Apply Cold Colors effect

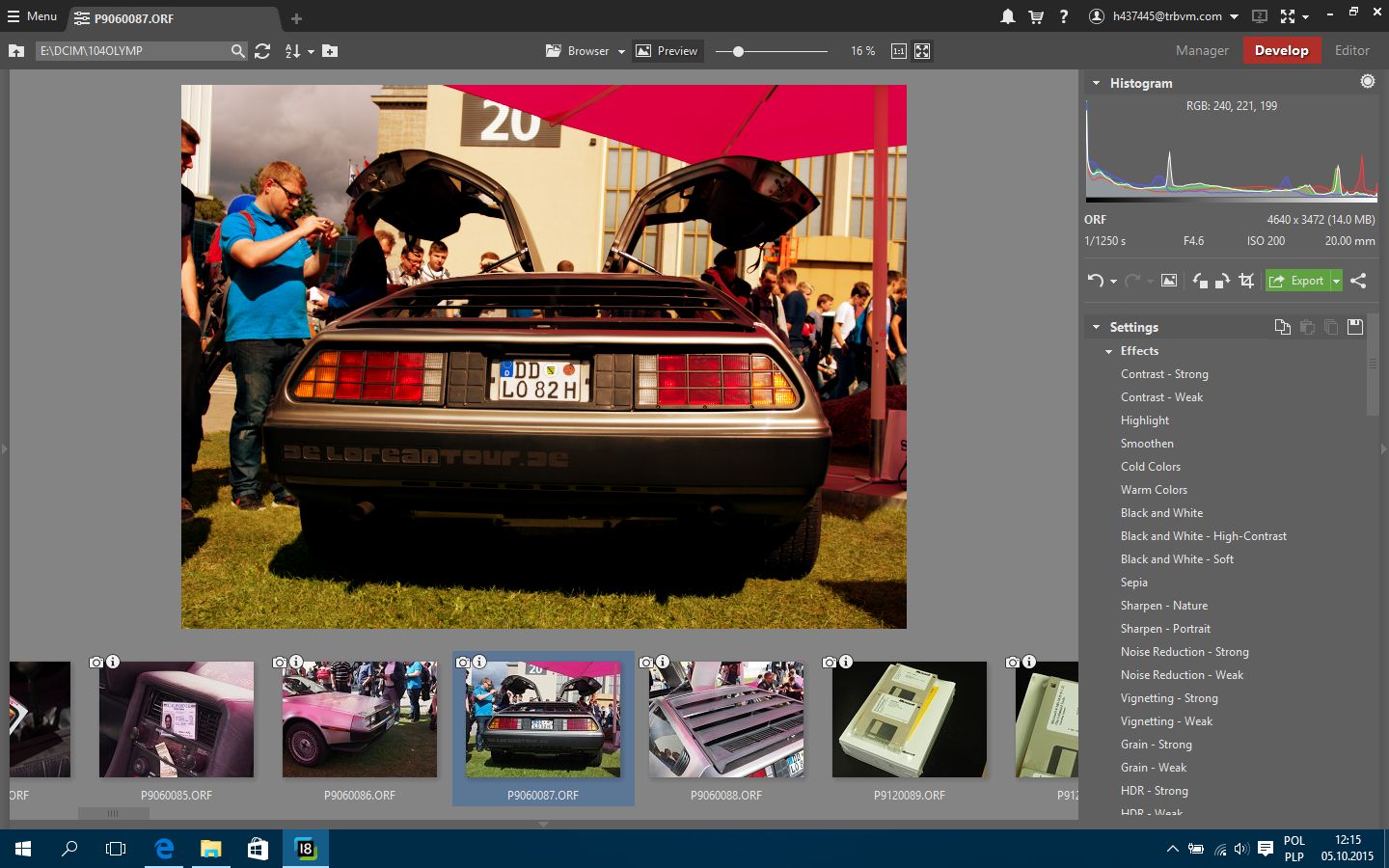click(1150, 467)
